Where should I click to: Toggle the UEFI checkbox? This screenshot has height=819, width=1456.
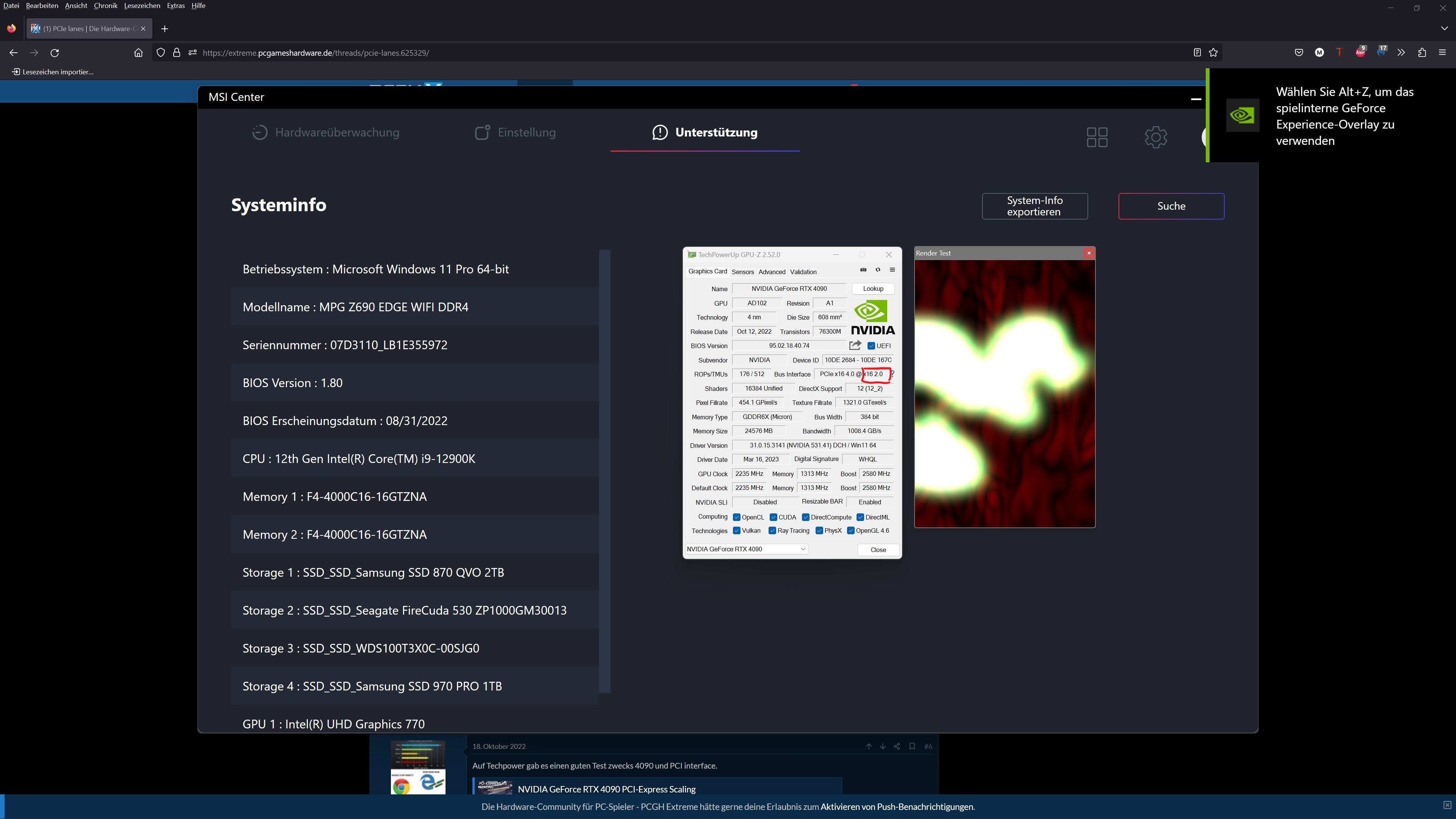point(871,346)
